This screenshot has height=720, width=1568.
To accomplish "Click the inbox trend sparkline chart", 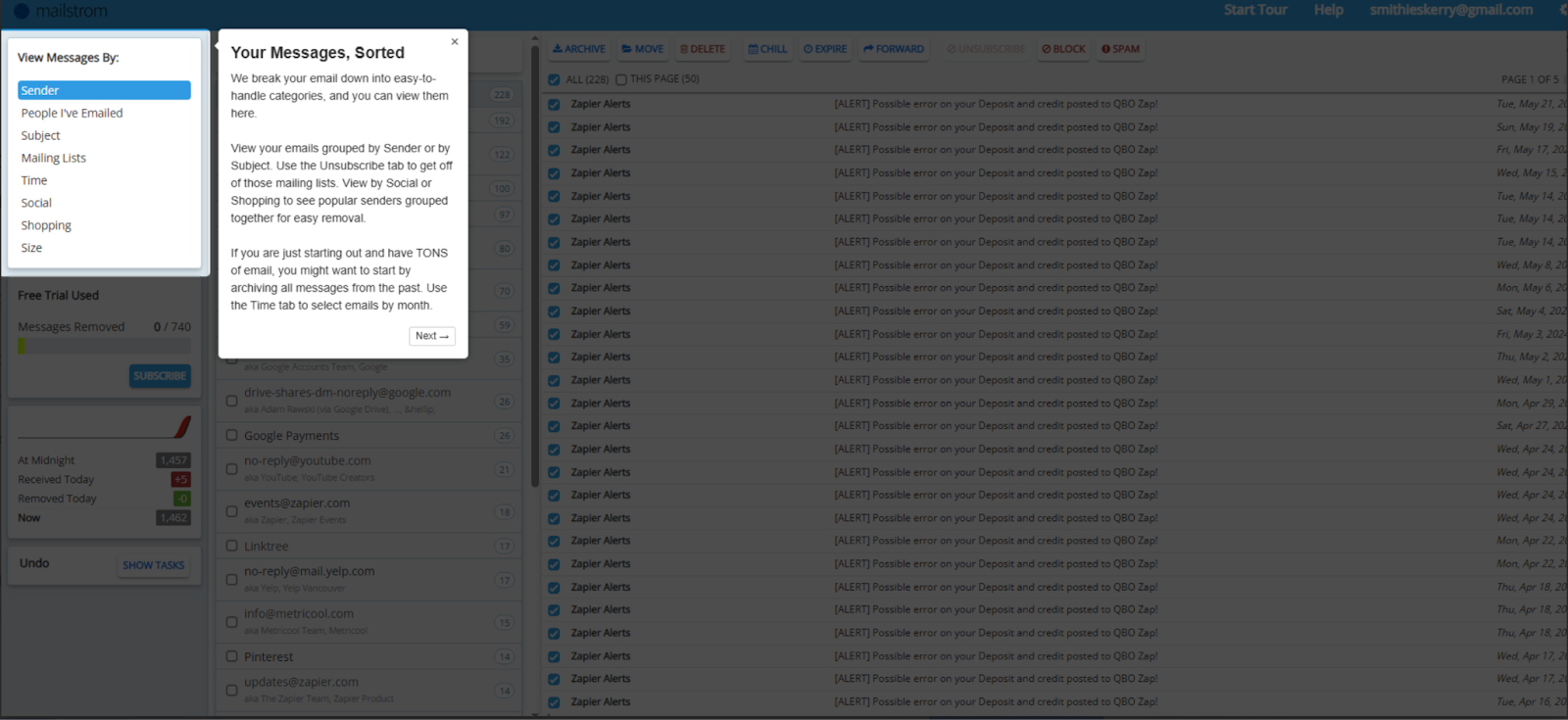I will [104, 427].
